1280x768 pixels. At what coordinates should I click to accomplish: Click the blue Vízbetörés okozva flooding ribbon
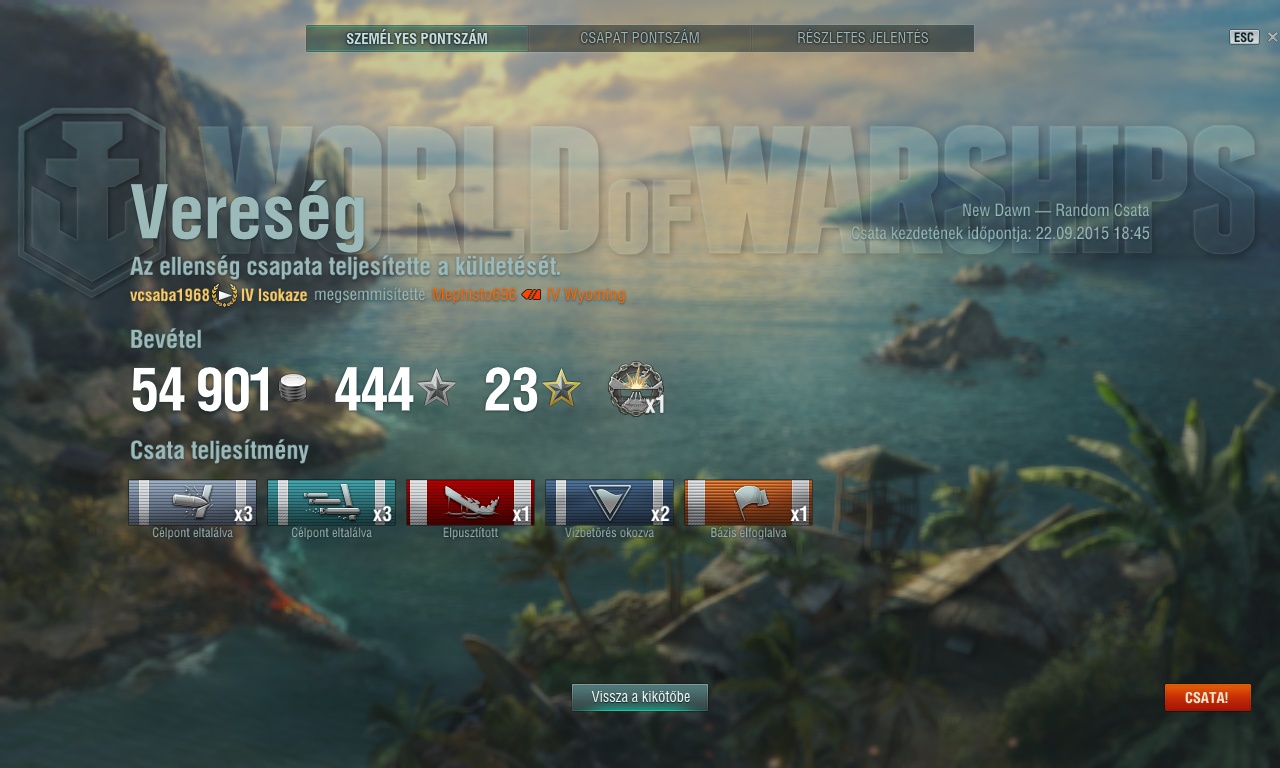[609, 502]
